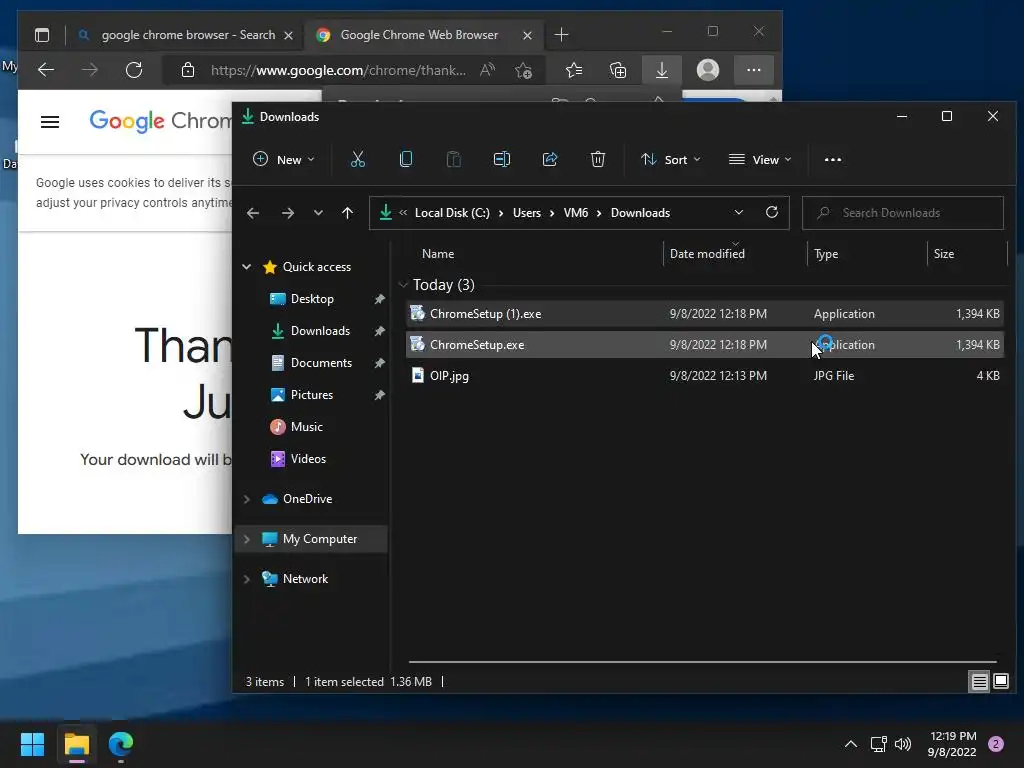
Task: Click the Delete trash icon in Explorer
Action: tap(598, 159)
